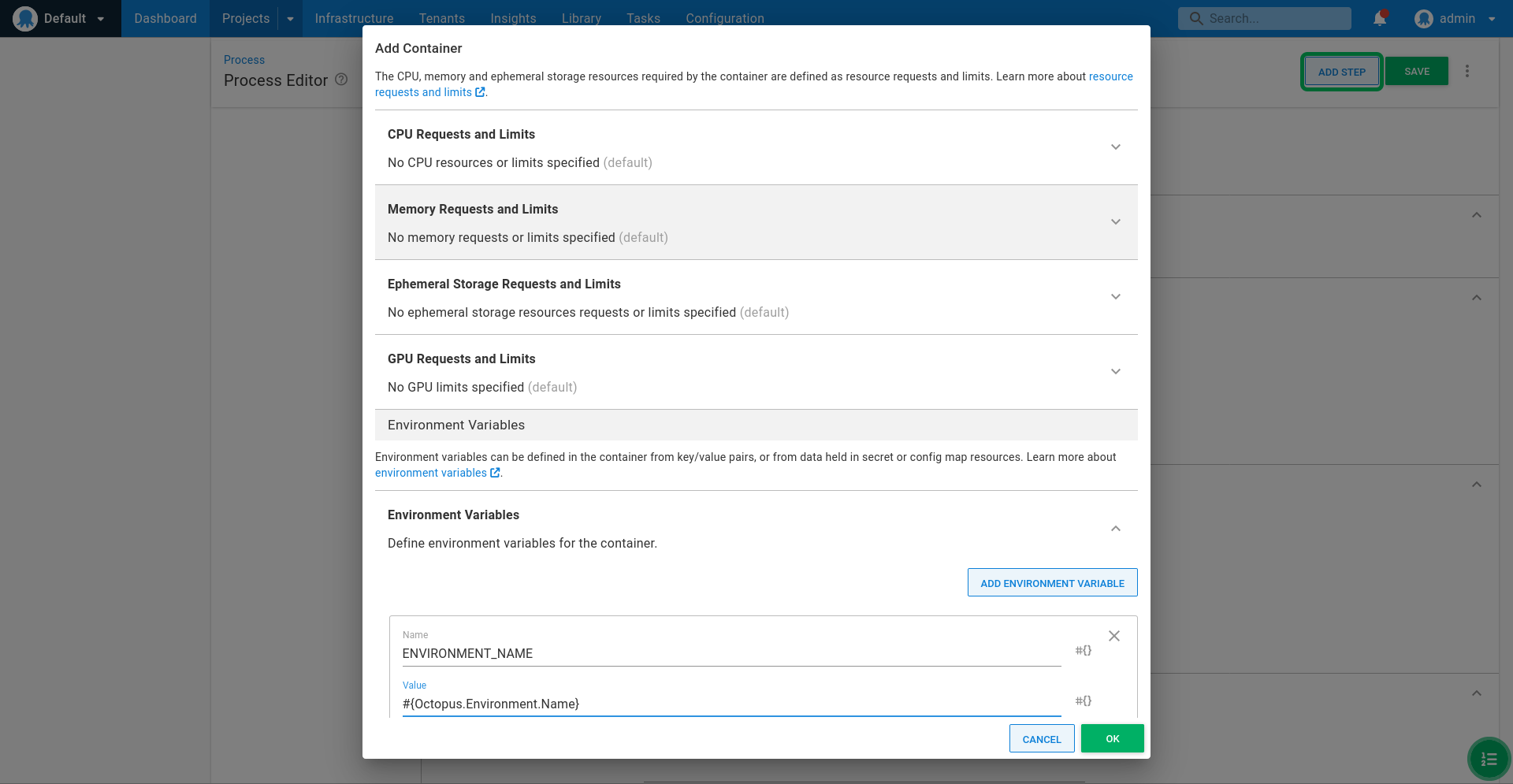The height and width of the screenshot is (784, 1513).
Task: Open the Process Editor help icon
Action: [341, 80]
